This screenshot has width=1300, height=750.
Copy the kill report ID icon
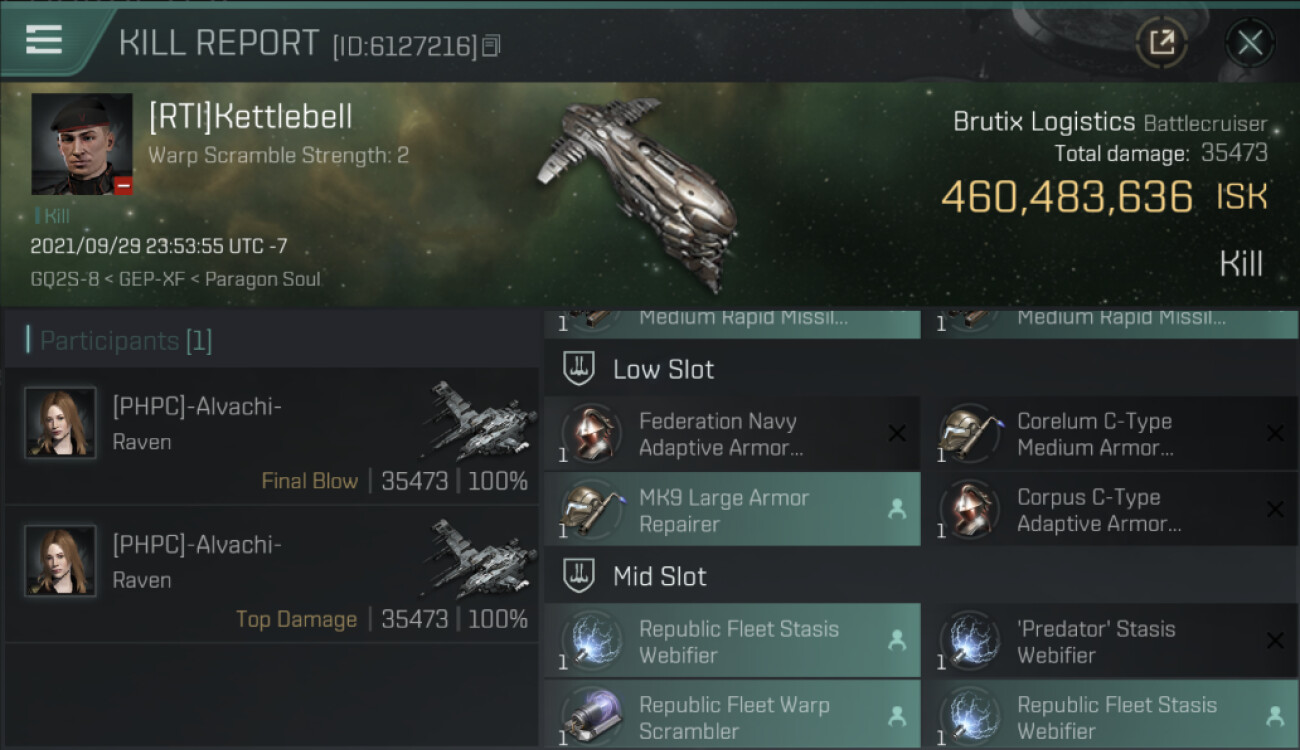490,46
